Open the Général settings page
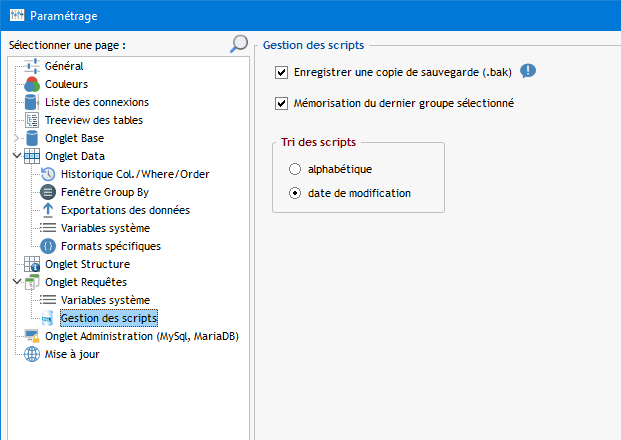The image size is (621, 440). [64, 66]
